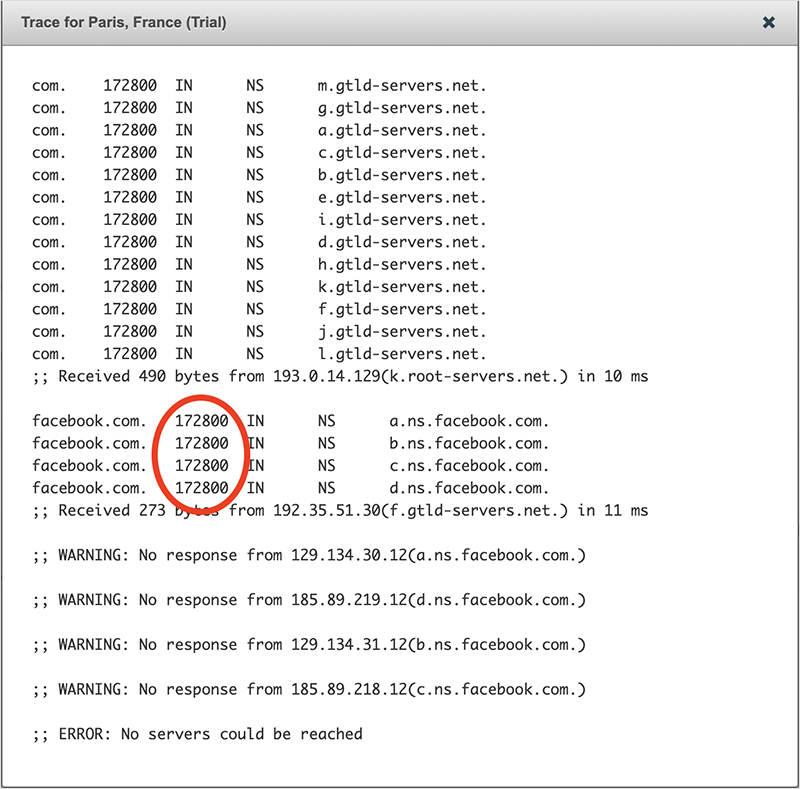Click the l.gtld-servers.net nameserver entry

tap(401, 354)
